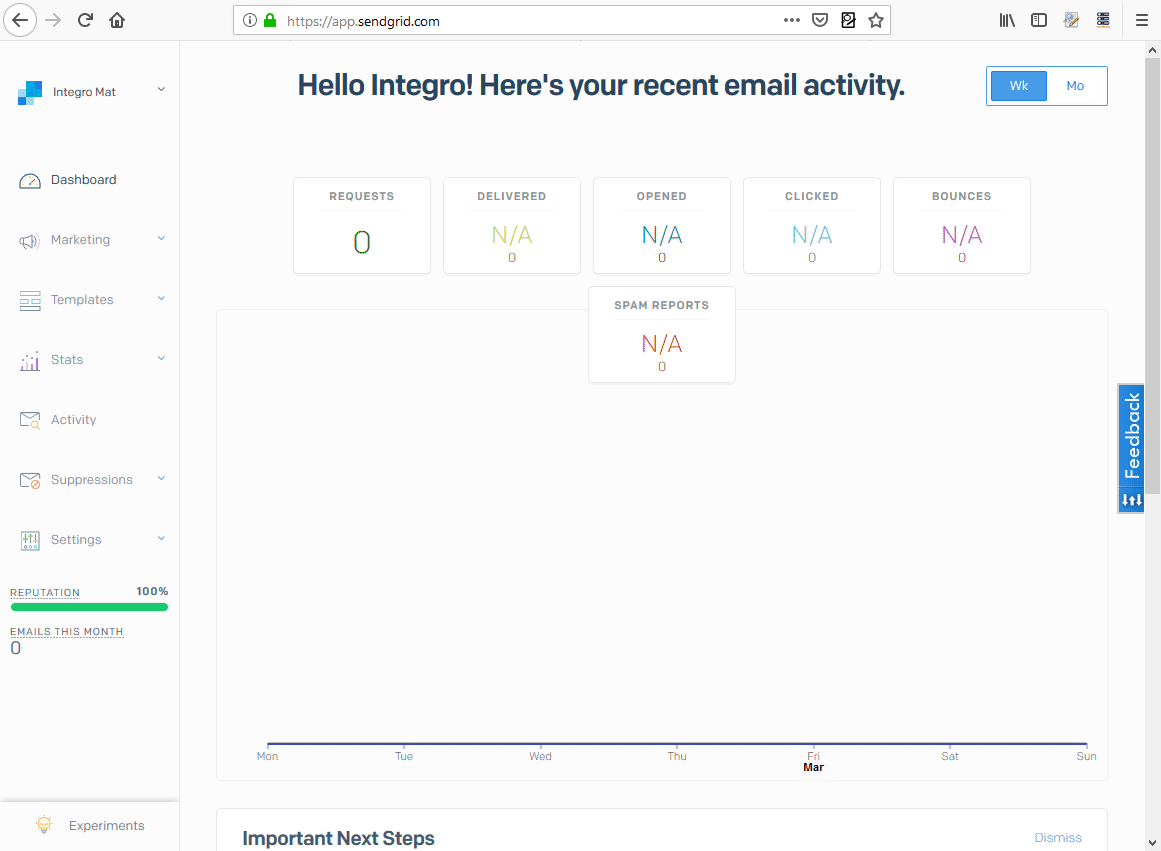Toggle the browser sidebar icon
The image size is (1161, 851).
click(x=1039, y=20)
